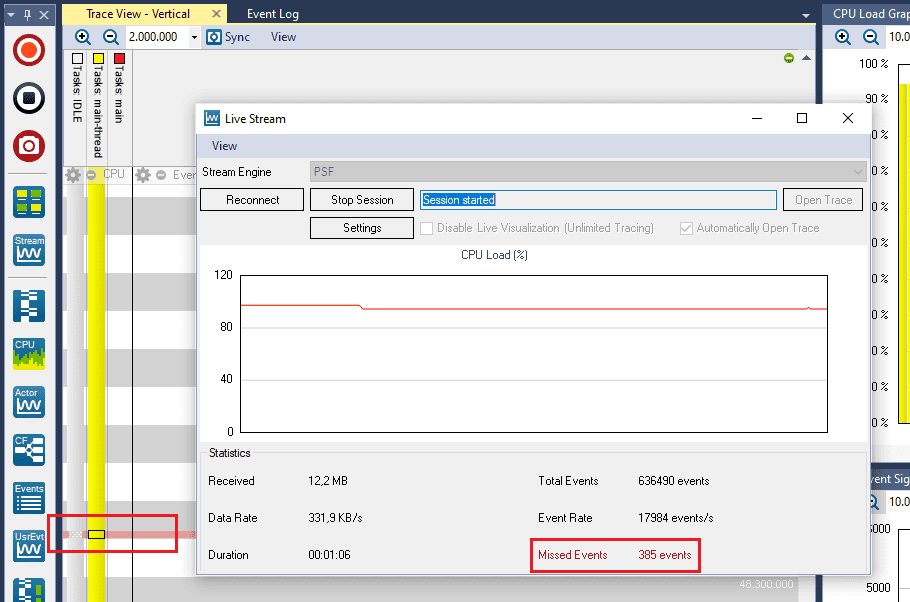Open the overview grid icon in sidebar
Image resolution: width=910 pixels, height=602 pixels.
tap(28, 202)
